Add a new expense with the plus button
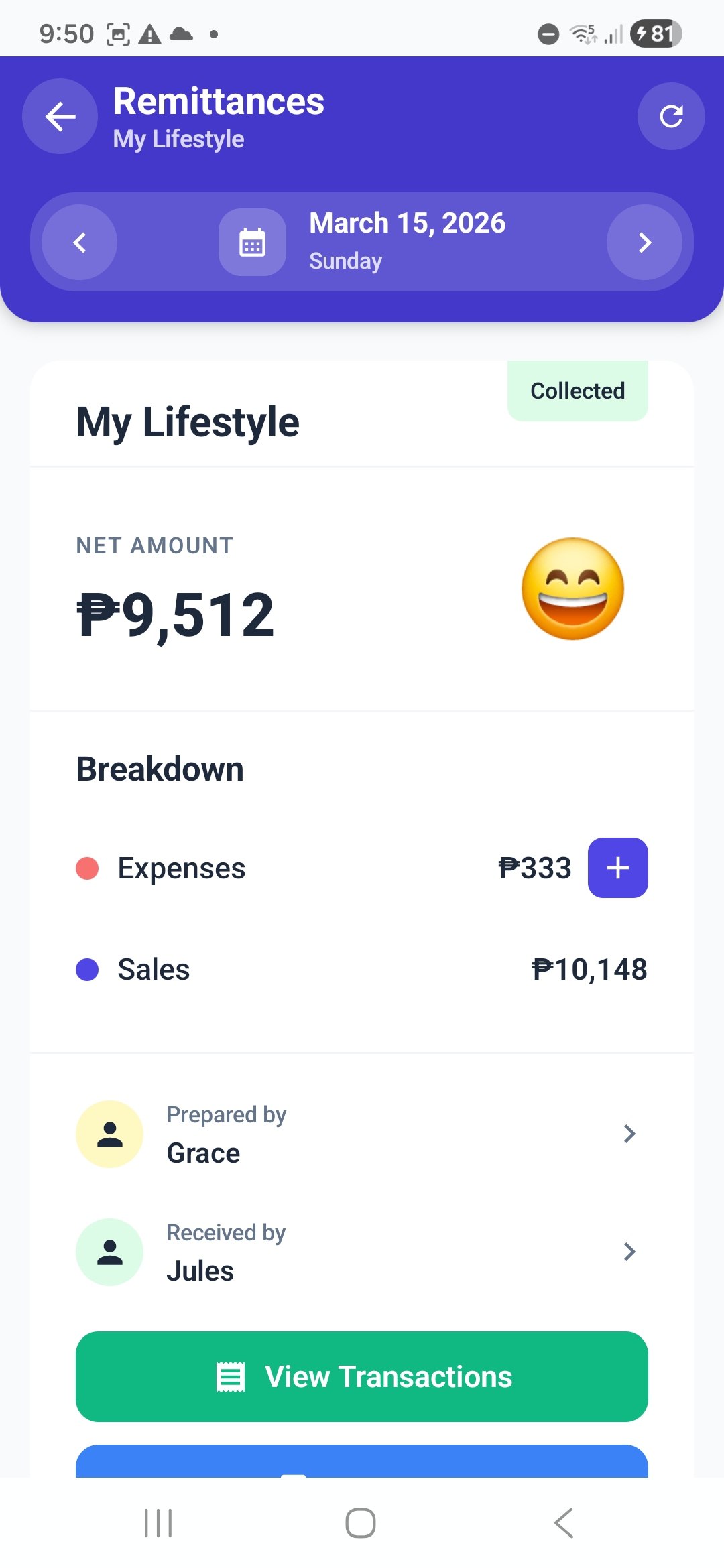 (x=617, y=868)
